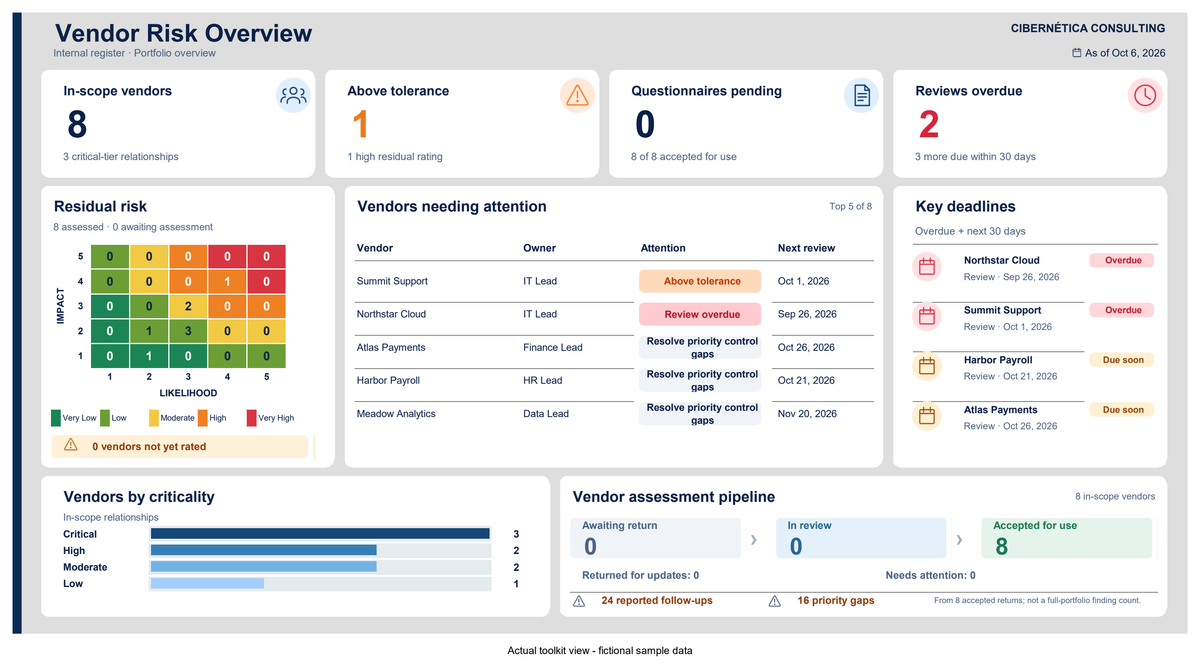Click the 0 vendors not yet rated notice
1200x669 pixels.
180,446
